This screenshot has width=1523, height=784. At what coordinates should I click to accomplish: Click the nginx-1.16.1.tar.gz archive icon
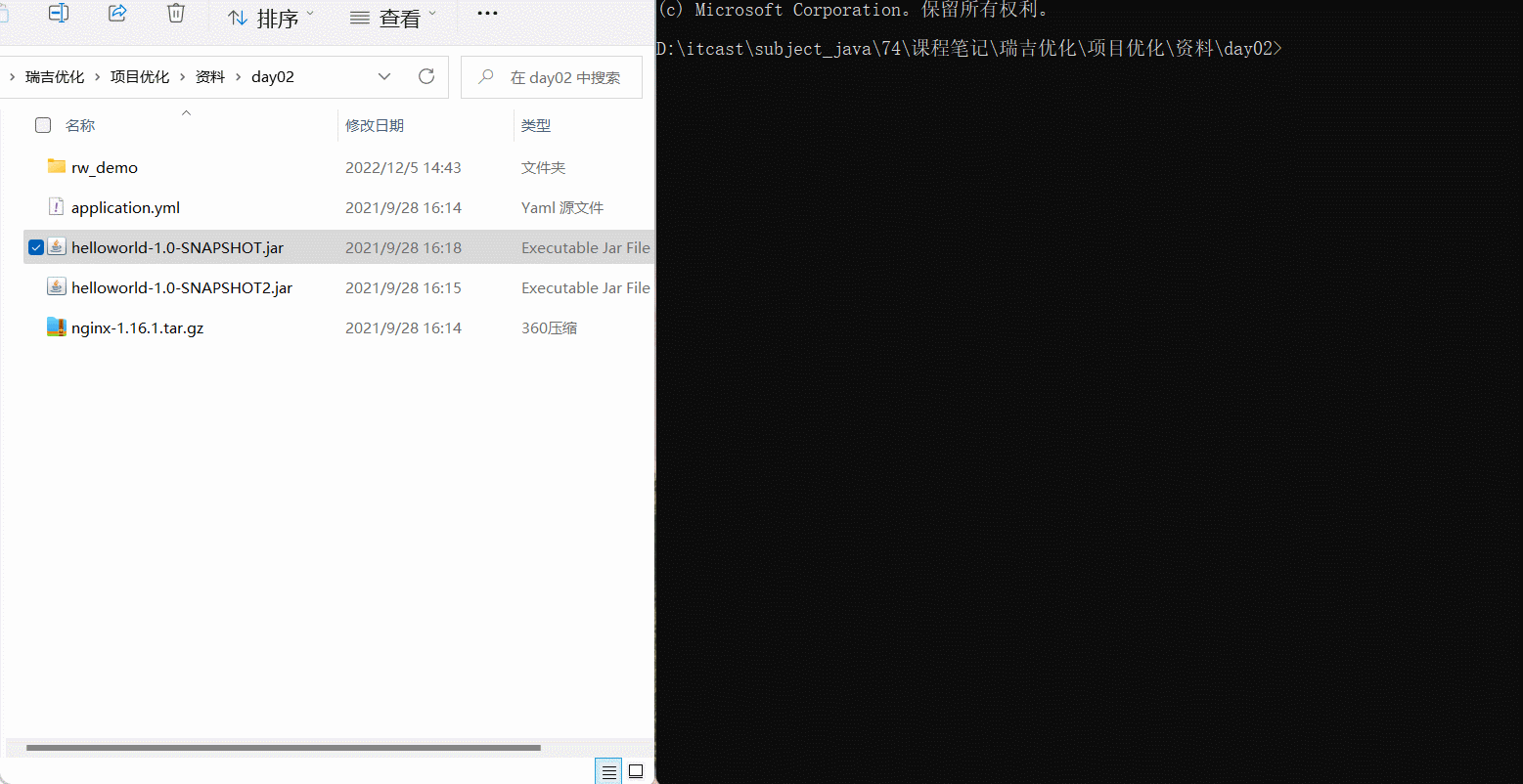coord(56,327)
